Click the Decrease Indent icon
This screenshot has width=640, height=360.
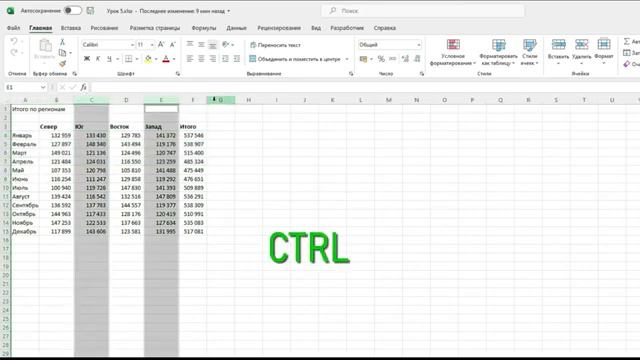coord(225,59)
